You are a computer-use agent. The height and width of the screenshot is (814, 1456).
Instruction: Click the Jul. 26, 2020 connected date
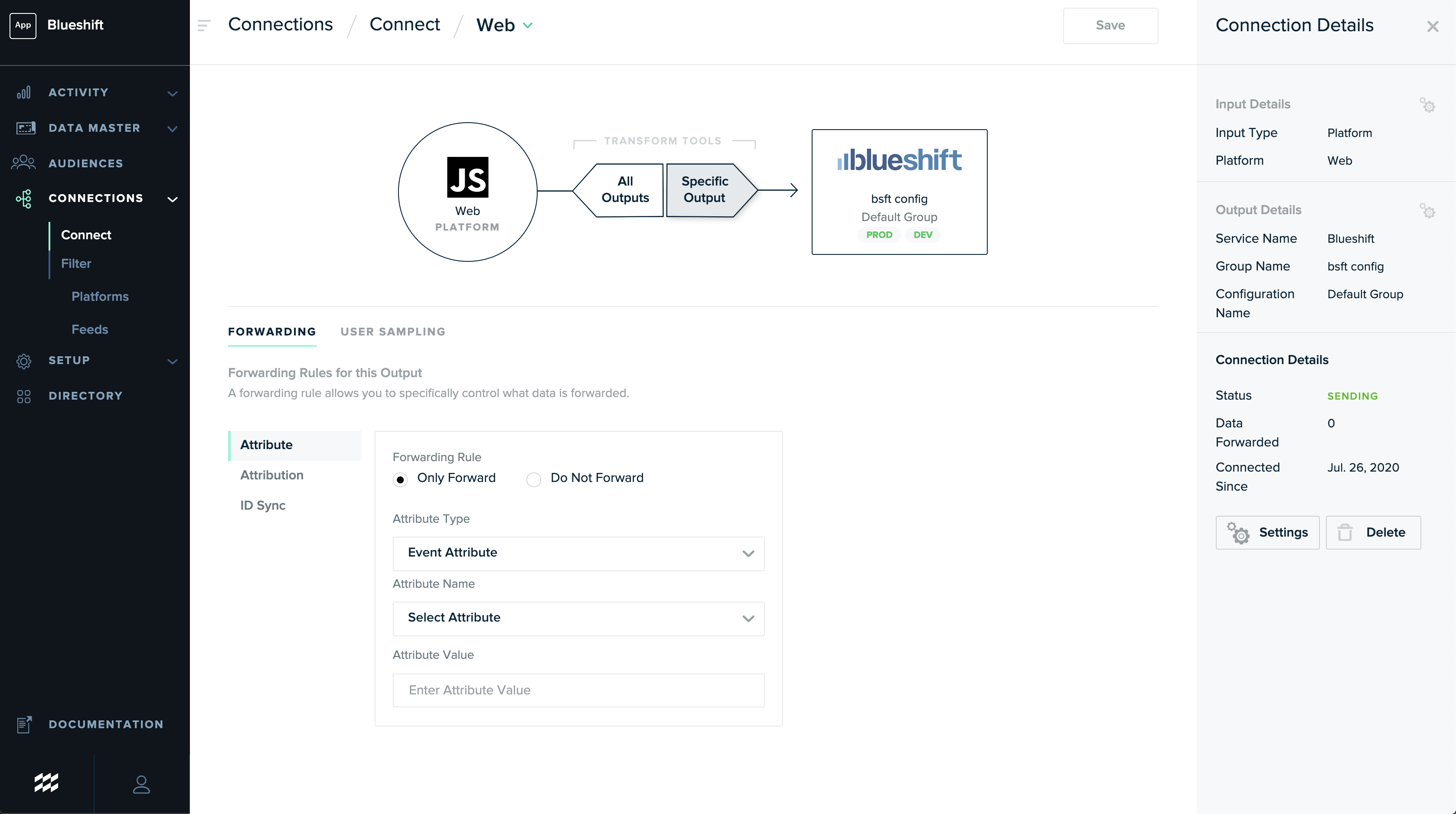(1363, 468)
